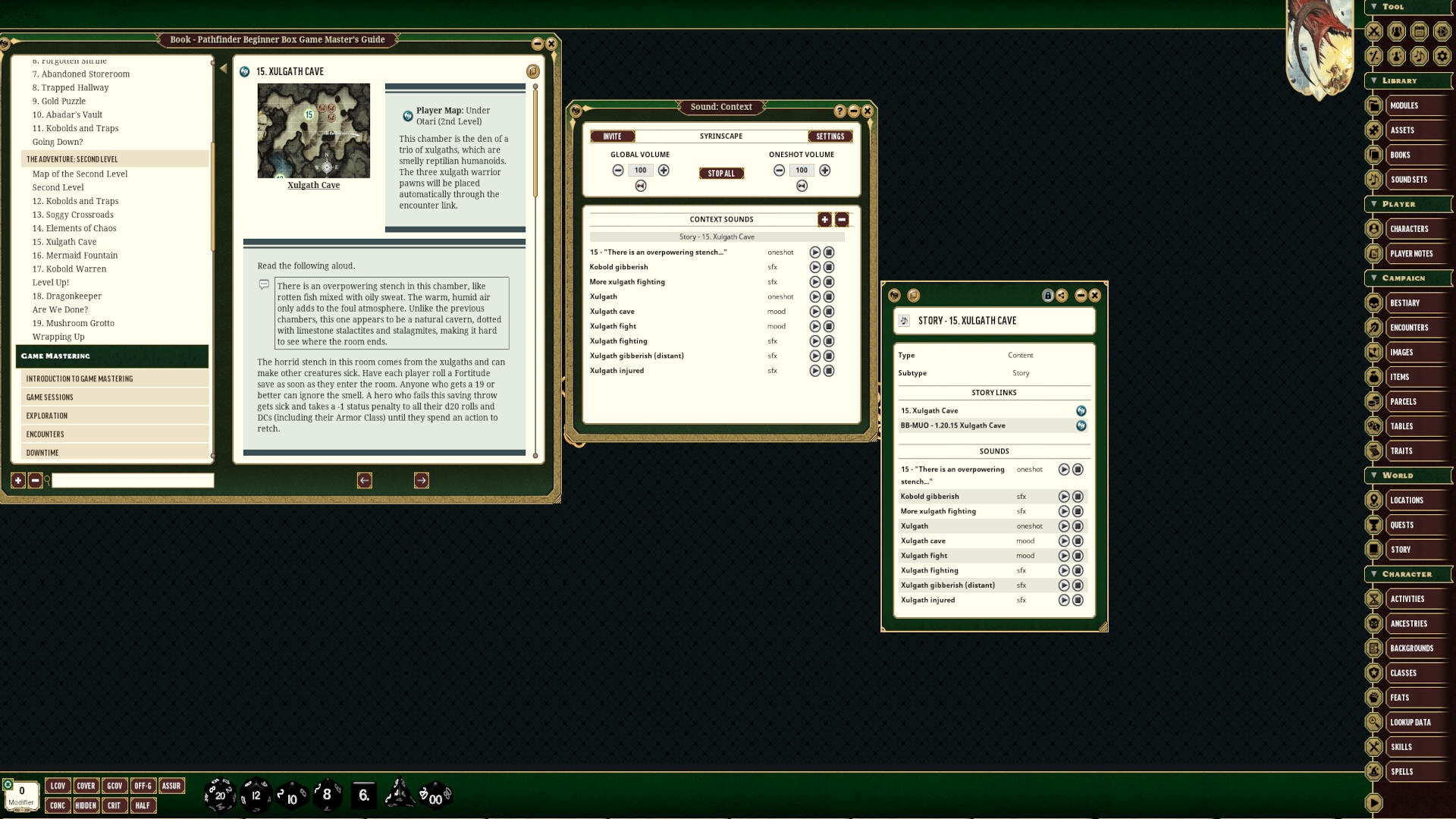This screenshot has width=1456, height=819.
Task: Open the Bestiary campaign icon
Action: click(1375, 303)
